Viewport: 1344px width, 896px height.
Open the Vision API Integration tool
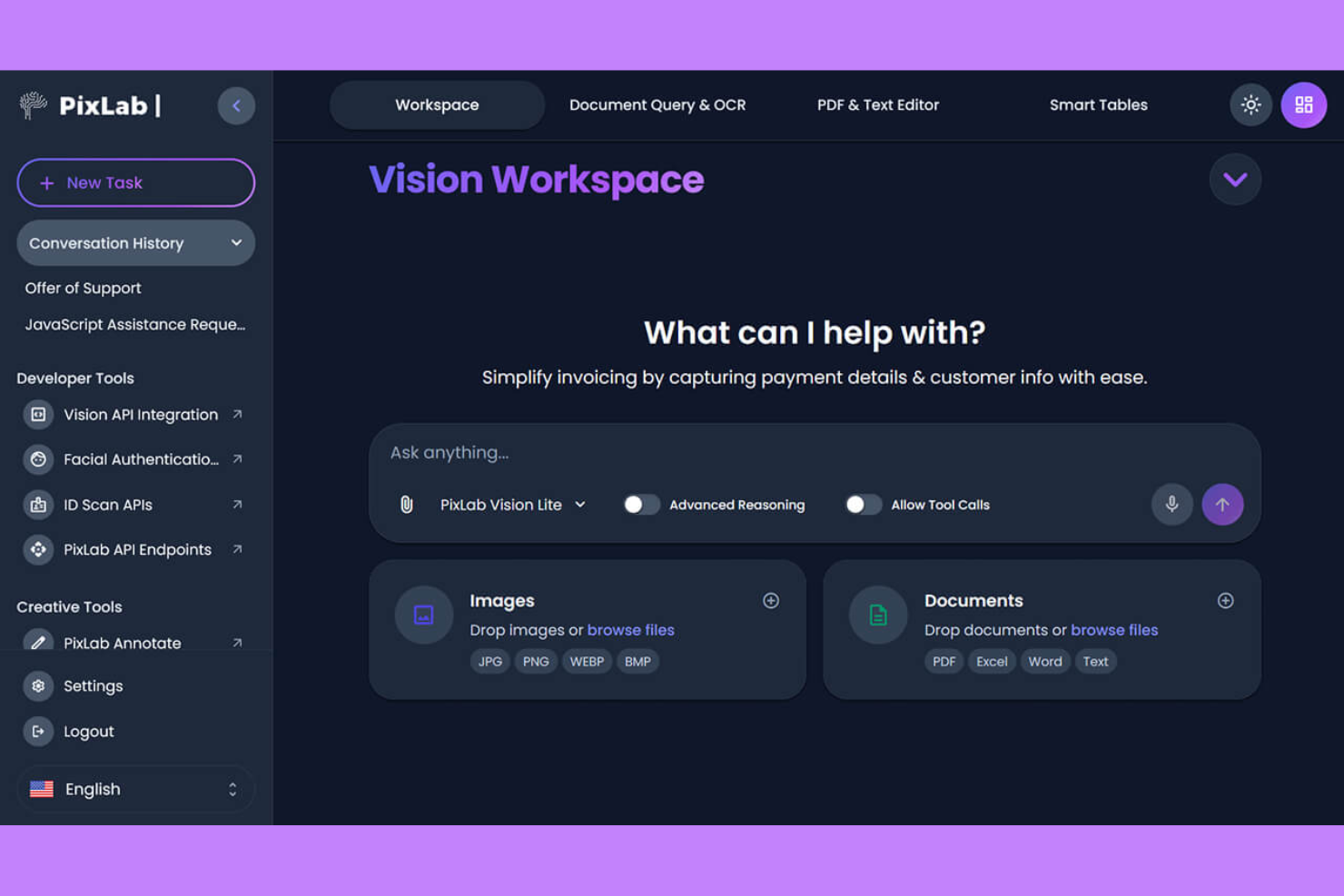click(x=141, y=415)
